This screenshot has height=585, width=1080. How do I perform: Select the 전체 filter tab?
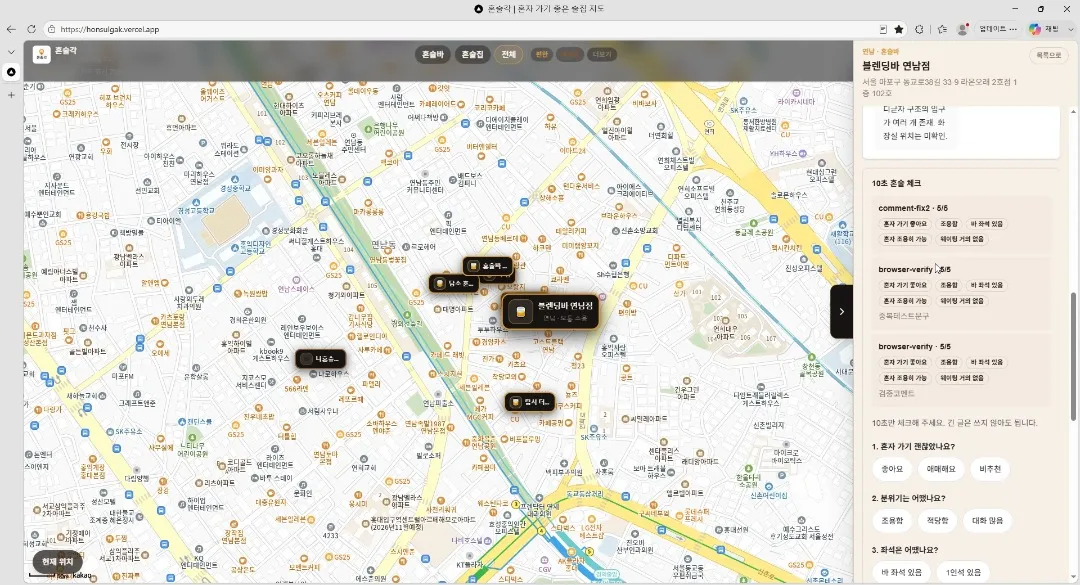point(508,54)
